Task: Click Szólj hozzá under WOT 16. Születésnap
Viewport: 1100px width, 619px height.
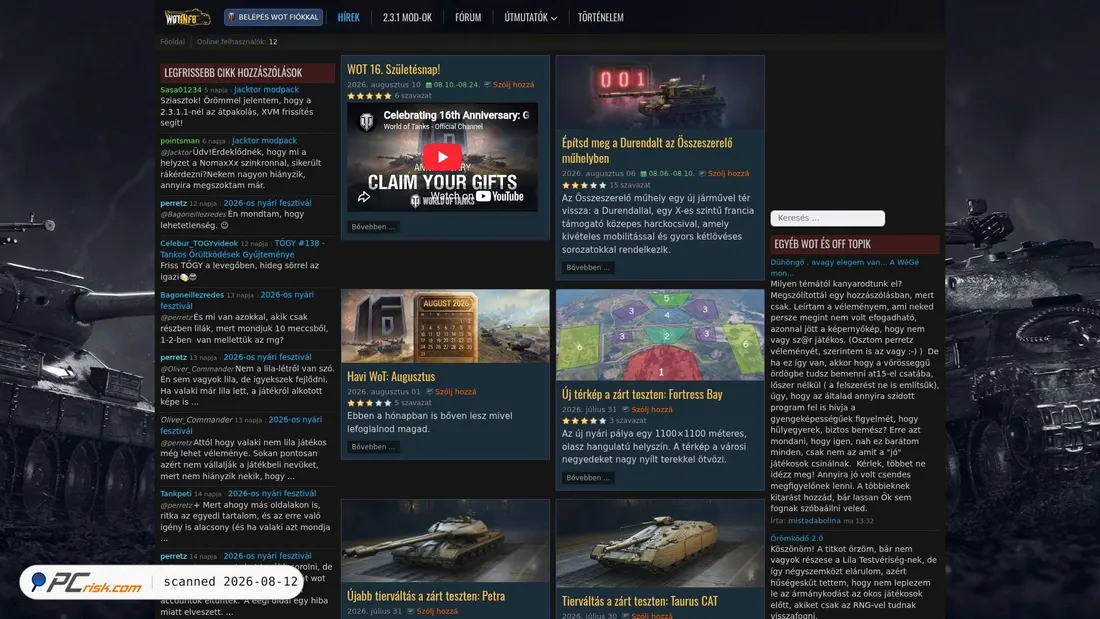Action: coord(514,85)
